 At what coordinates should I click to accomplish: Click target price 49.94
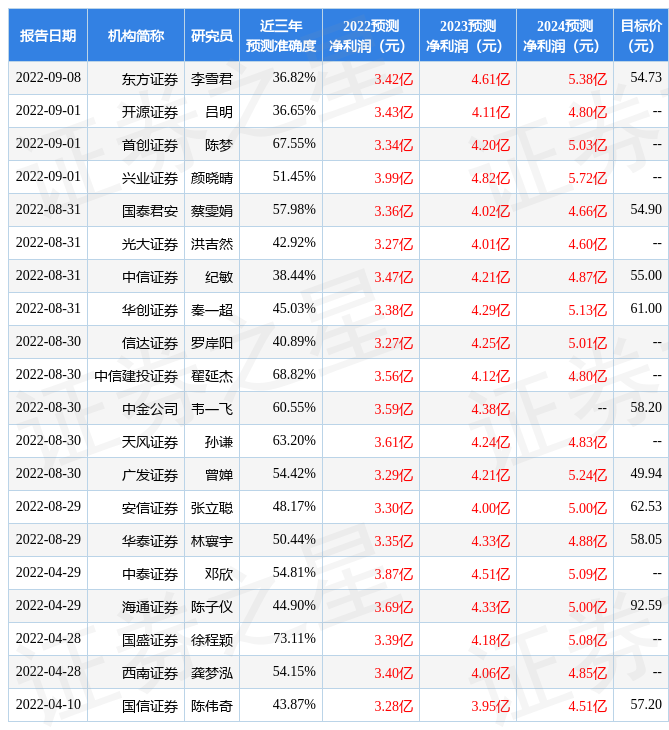[646, 473]
